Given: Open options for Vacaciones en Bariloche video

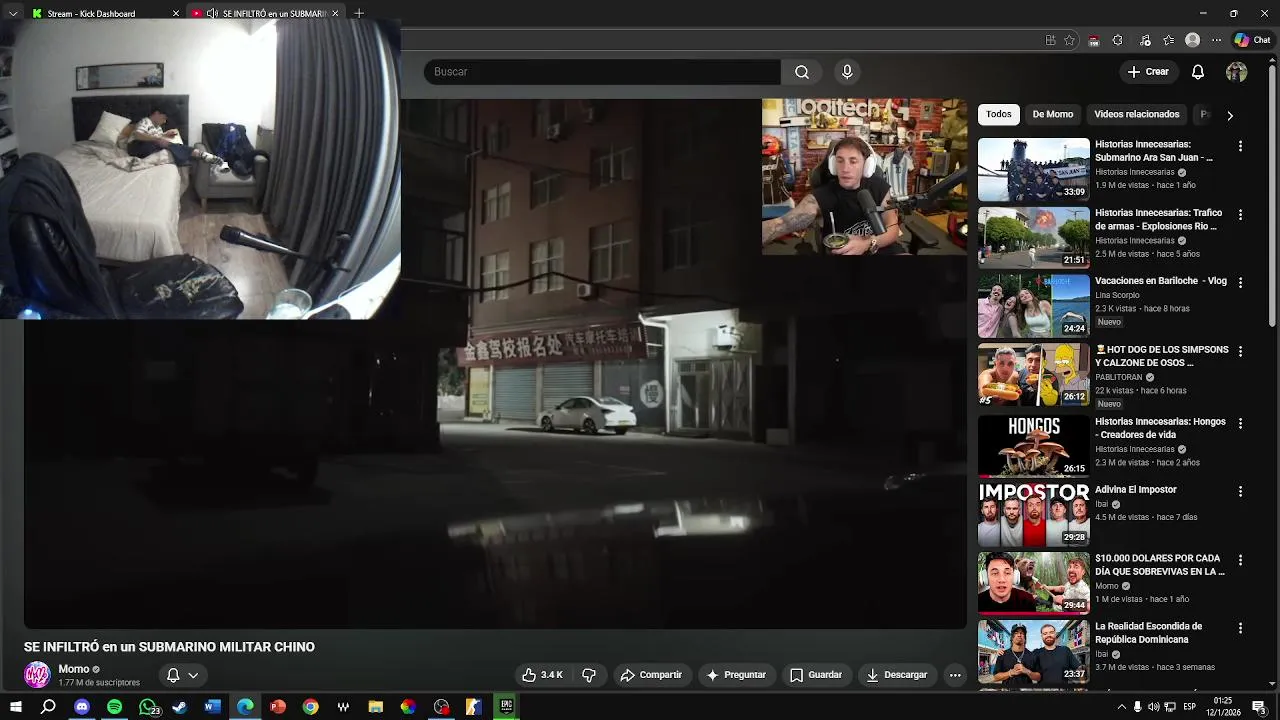Looking at the screenshot, I should pos(1240,283).
